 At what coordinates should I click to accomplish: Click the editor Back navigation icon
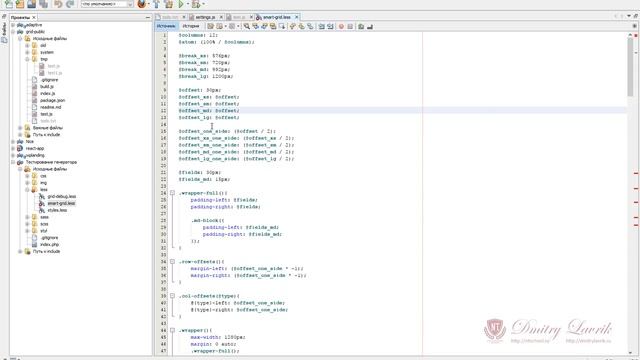(x=220, y=27)
